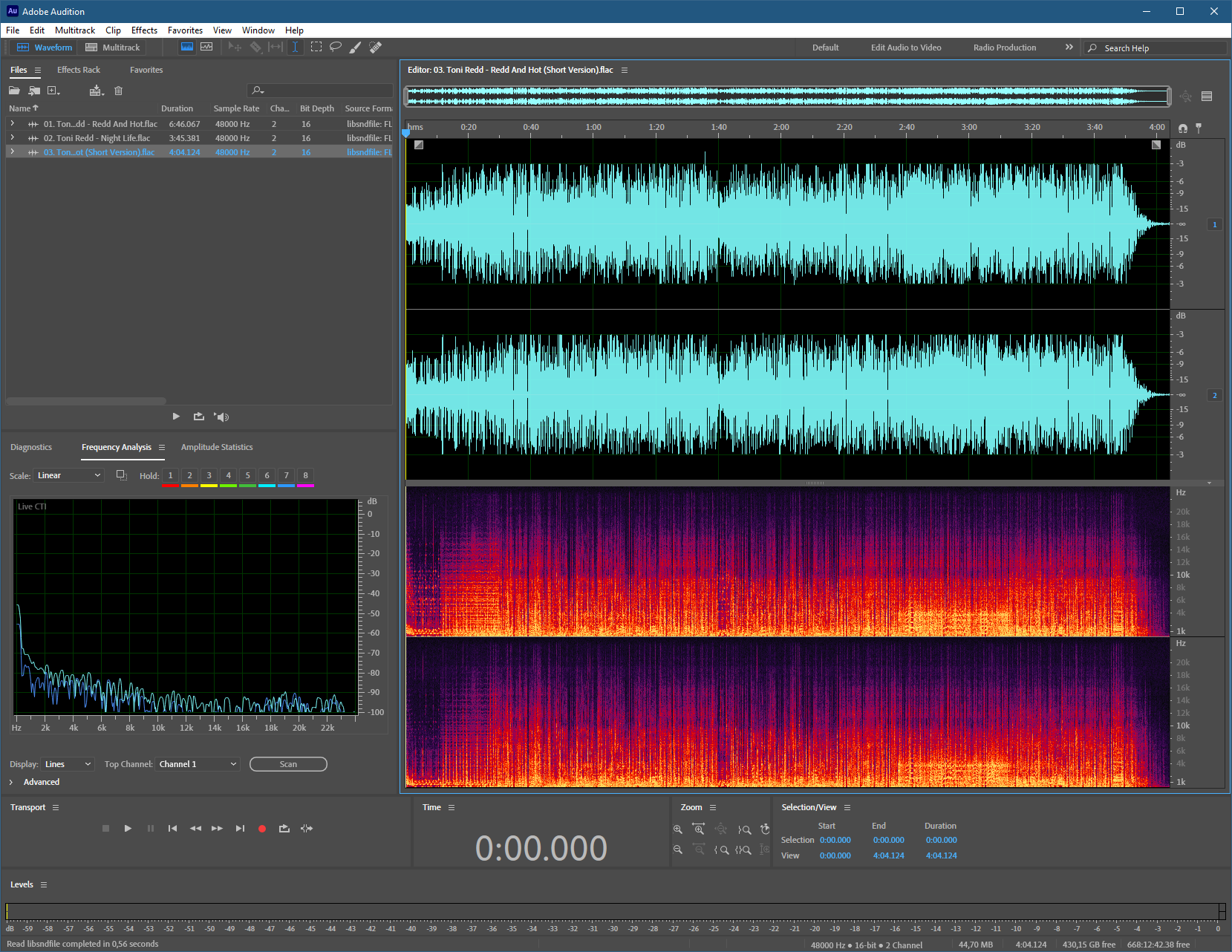Image resolution: width=1232 pixels, height=952 pixels.
Task: Click the Import File icon
Action: pyautogui.click(x=34, y=91)
